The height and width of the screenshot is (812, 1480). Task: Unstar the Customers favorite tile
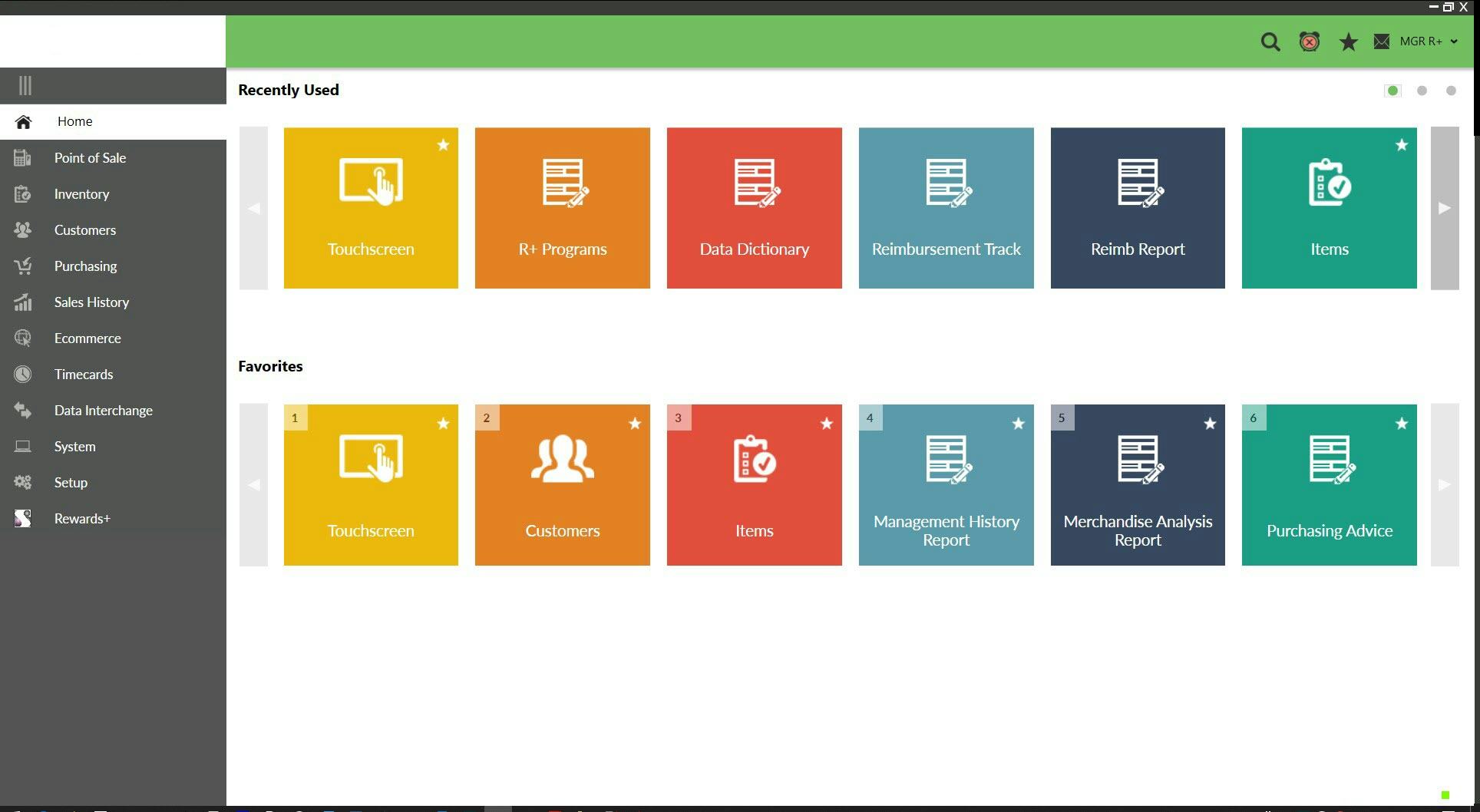[x=635, y=422]
